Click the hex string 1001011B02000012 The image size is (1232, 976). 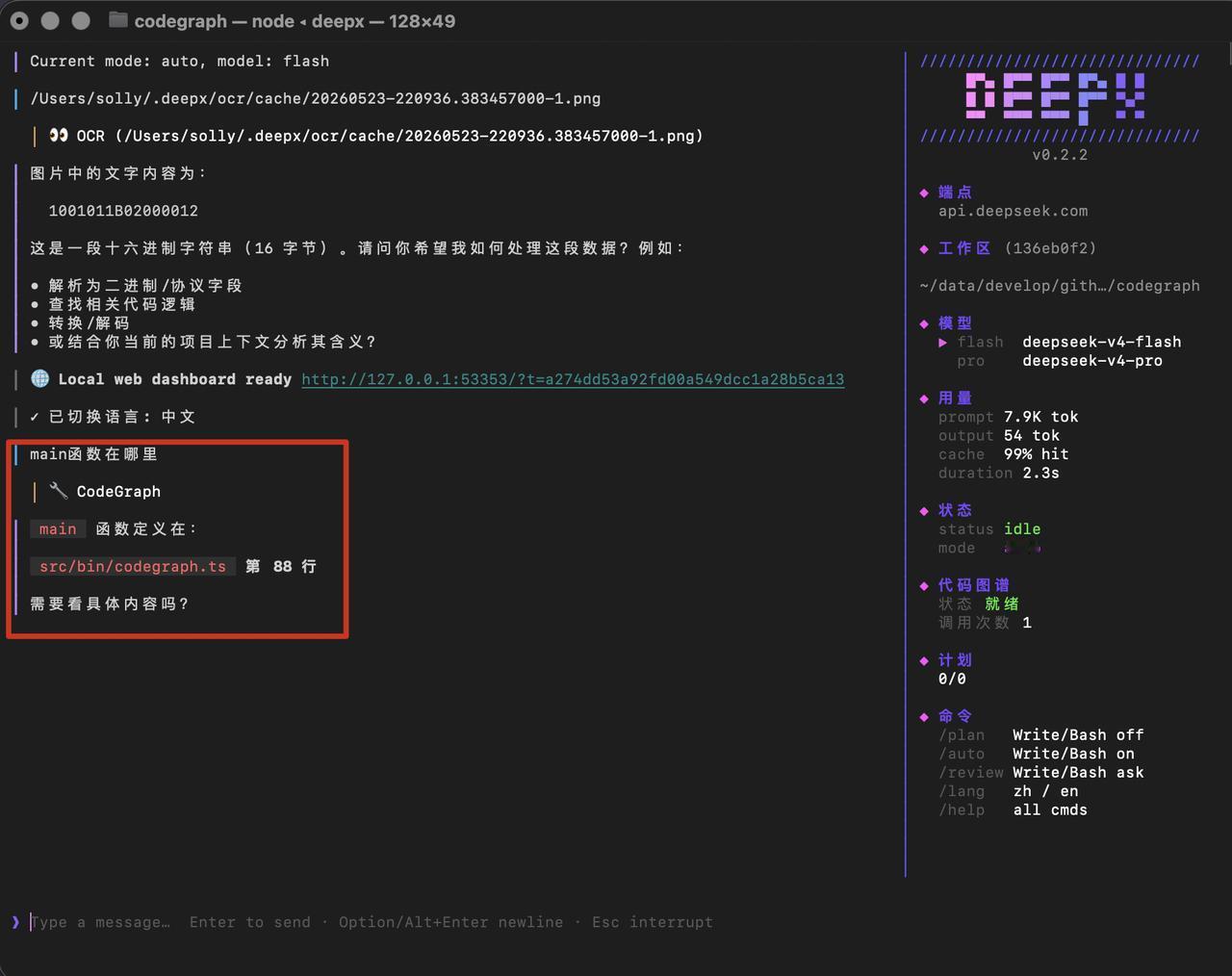pos(123,211)
